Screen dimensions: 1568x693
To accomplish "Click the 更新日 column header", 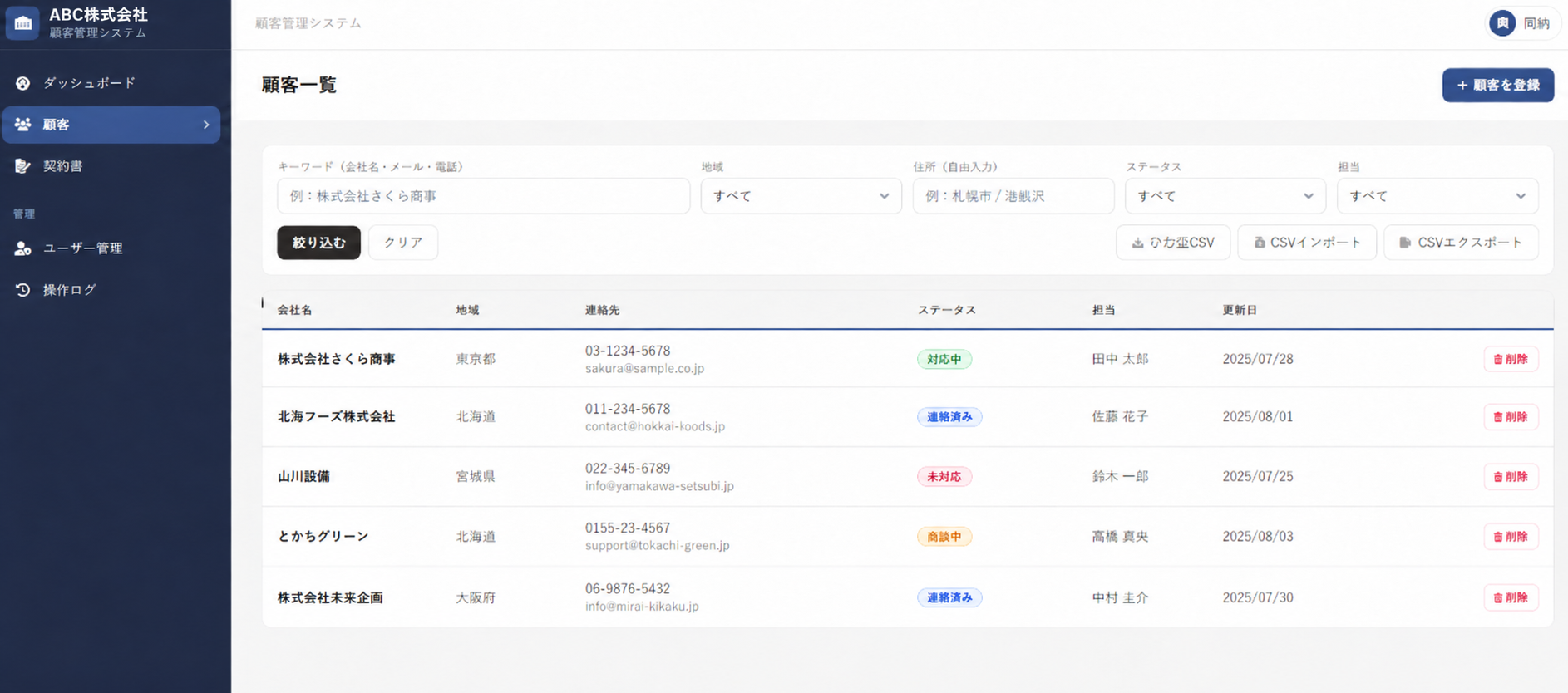I will (1240, 310).
